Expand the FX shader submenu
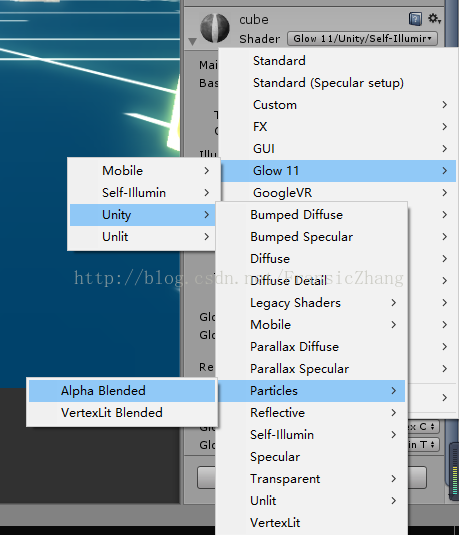The height and width of the screenshot is (535, 459). (x=337, y=127)
